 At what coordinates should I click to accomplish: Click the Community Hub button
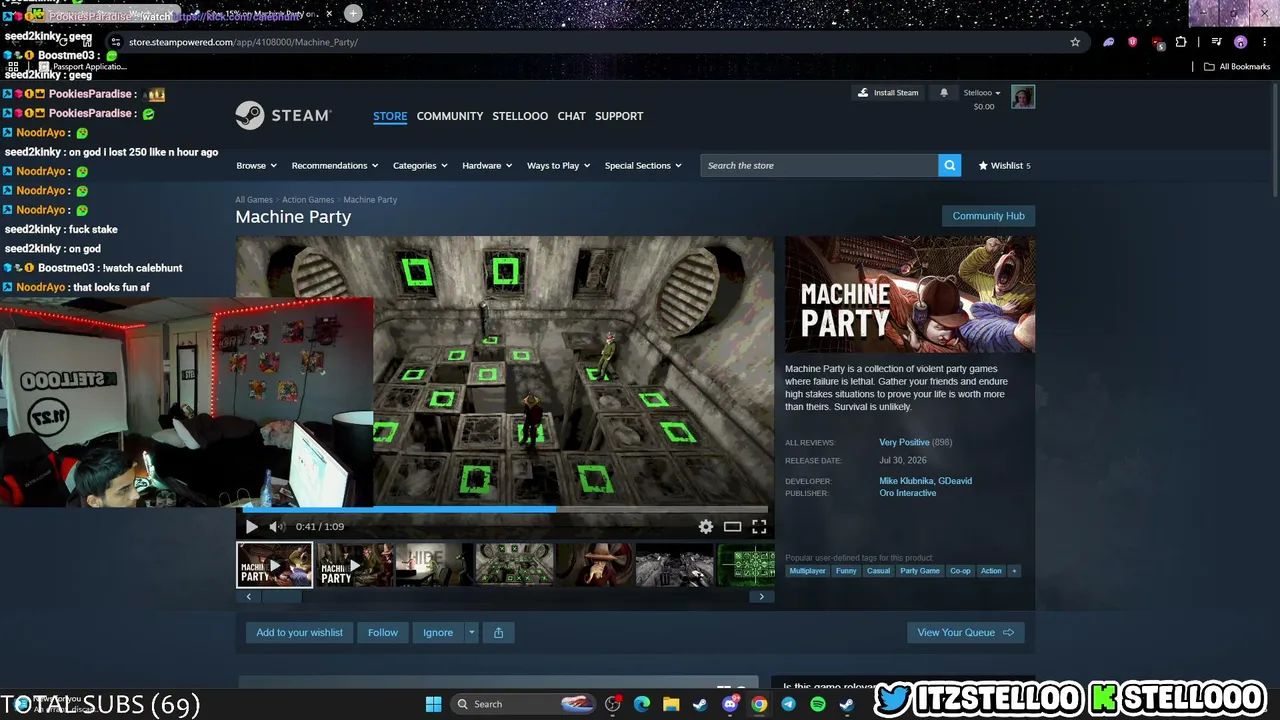tap(988, 216)
